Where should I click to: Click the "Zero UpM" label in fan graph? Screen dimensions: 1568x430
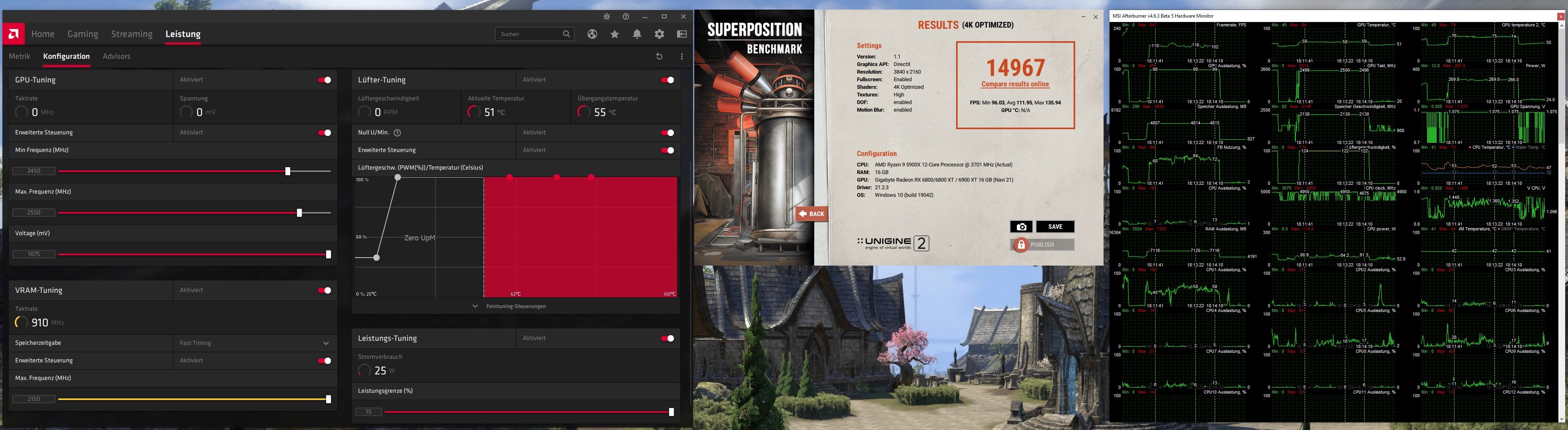[419, 238]
